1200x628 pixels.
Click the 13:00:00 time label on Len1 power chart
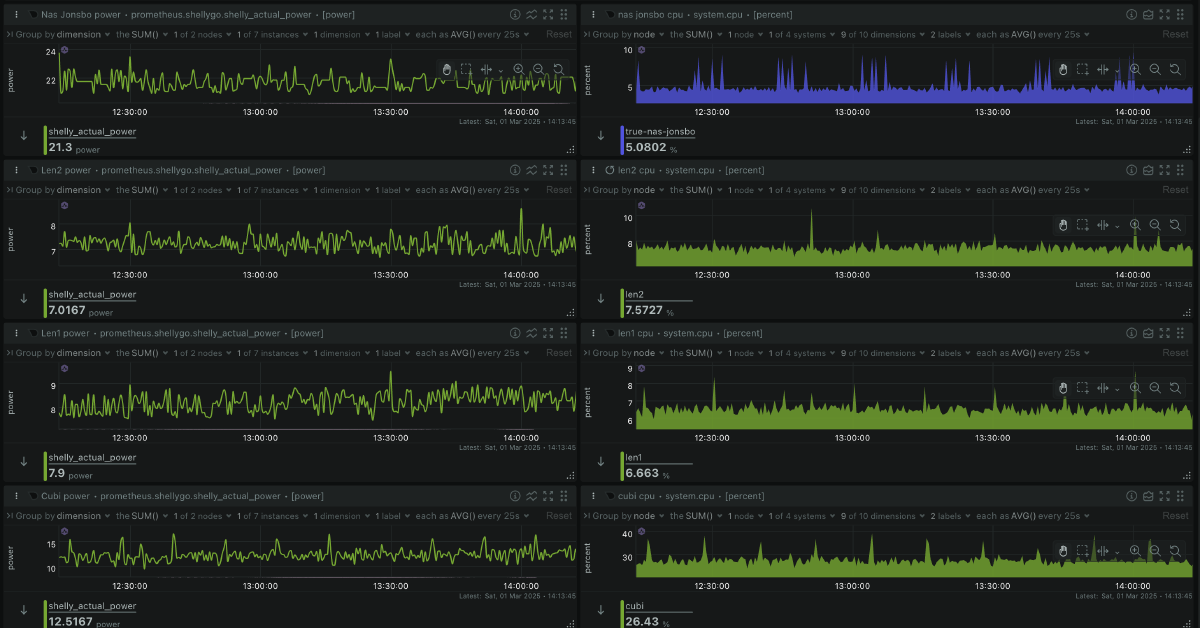pyautogui.click(x=260, y=437)
